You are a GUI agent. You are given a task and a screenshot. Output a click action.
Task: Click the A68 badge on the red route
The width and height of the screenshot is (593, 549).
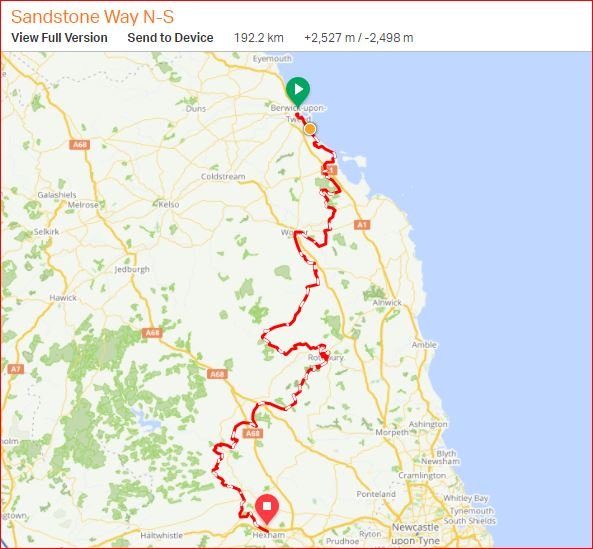coord(253,433)
